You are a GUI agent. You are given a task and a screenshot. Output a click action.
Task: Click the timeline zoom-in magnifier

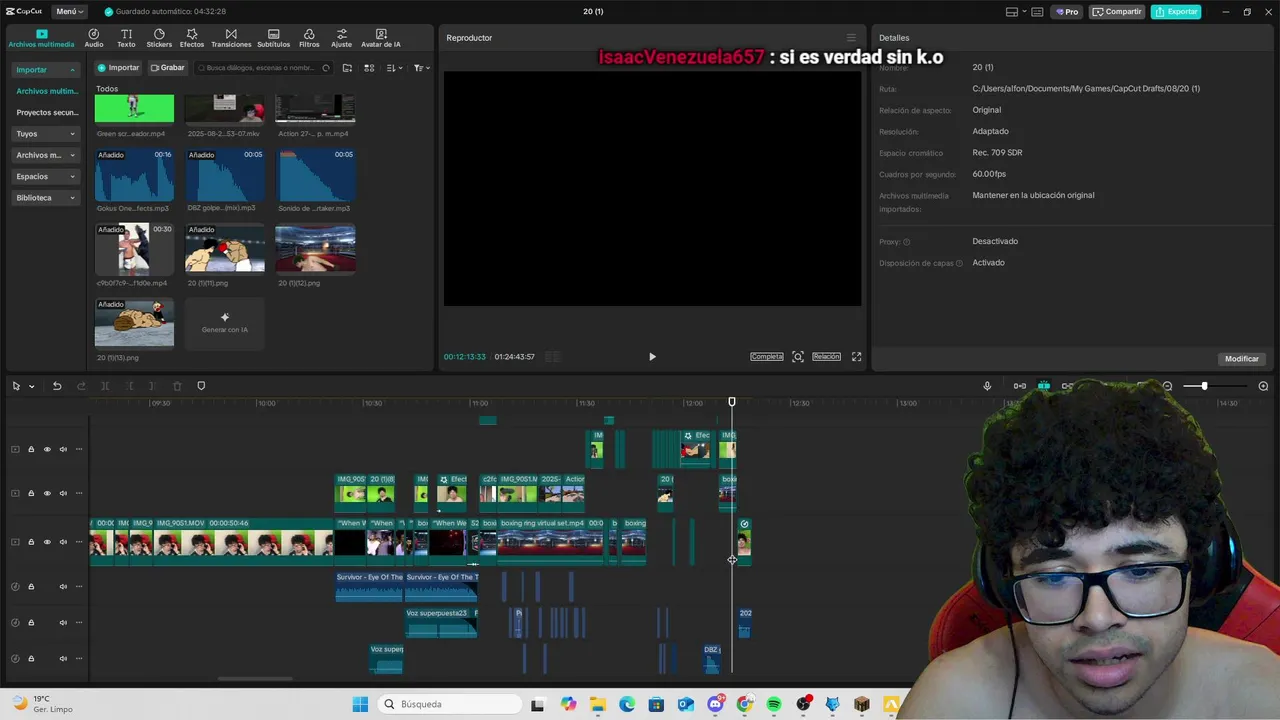coord(1263,386)
